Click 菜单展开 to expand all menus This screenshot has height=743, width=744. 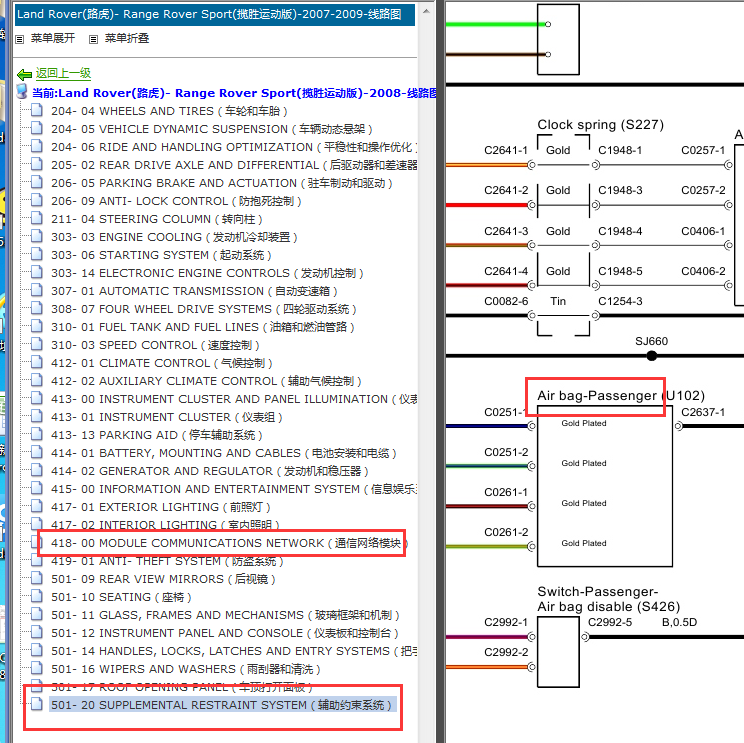53,38
